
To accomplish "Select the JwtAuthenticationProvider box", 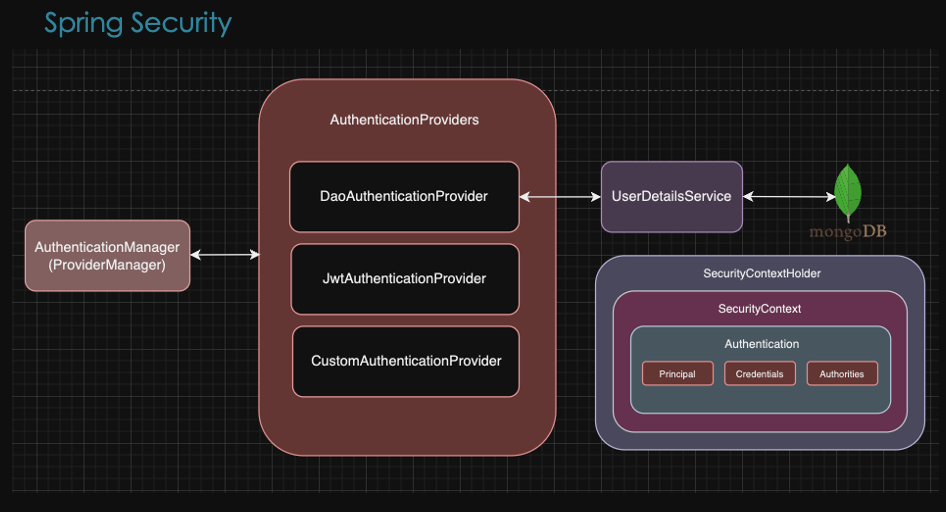I will [404, 279].
